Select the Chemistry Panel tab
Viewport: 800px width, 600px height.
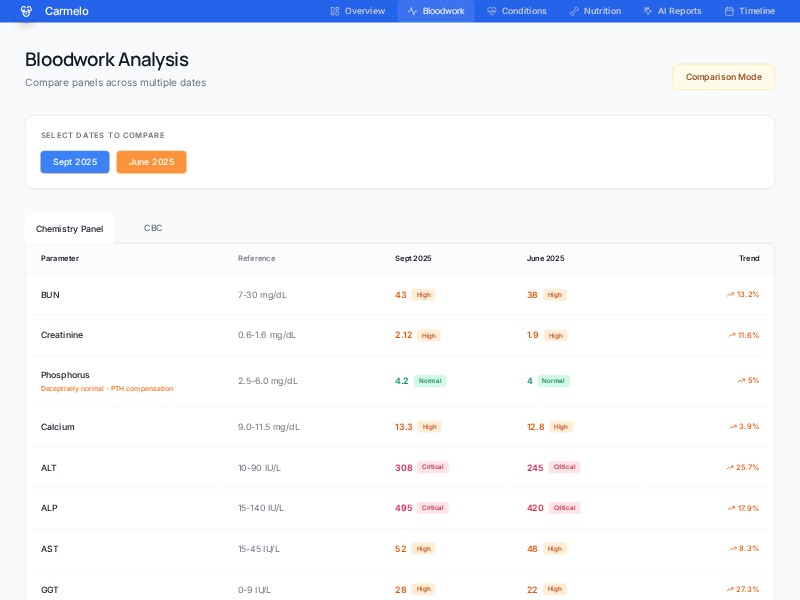coord(69,229)
